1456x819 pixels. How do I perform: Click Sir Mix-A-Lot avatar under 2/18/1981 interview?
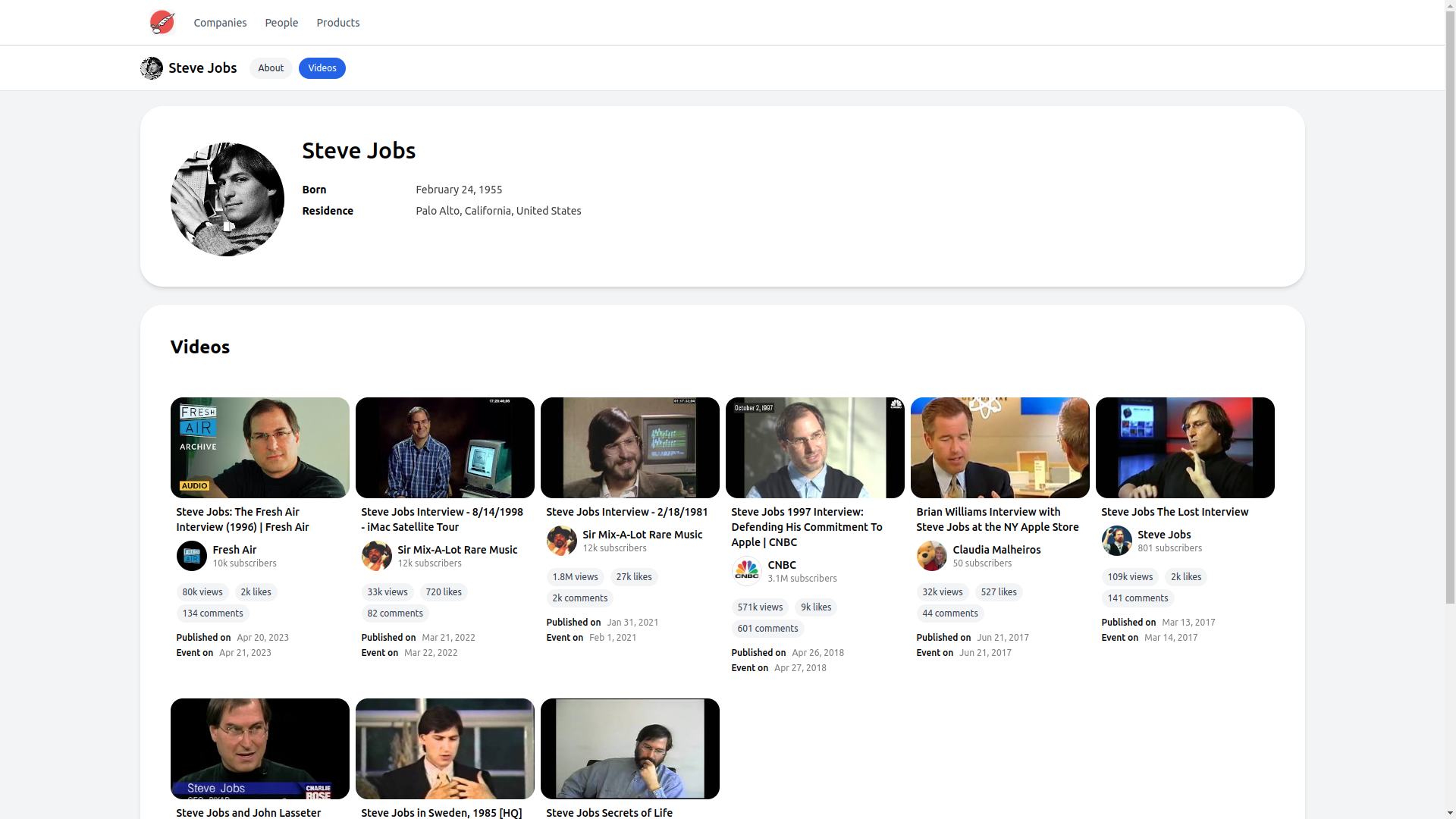point(562,541)
